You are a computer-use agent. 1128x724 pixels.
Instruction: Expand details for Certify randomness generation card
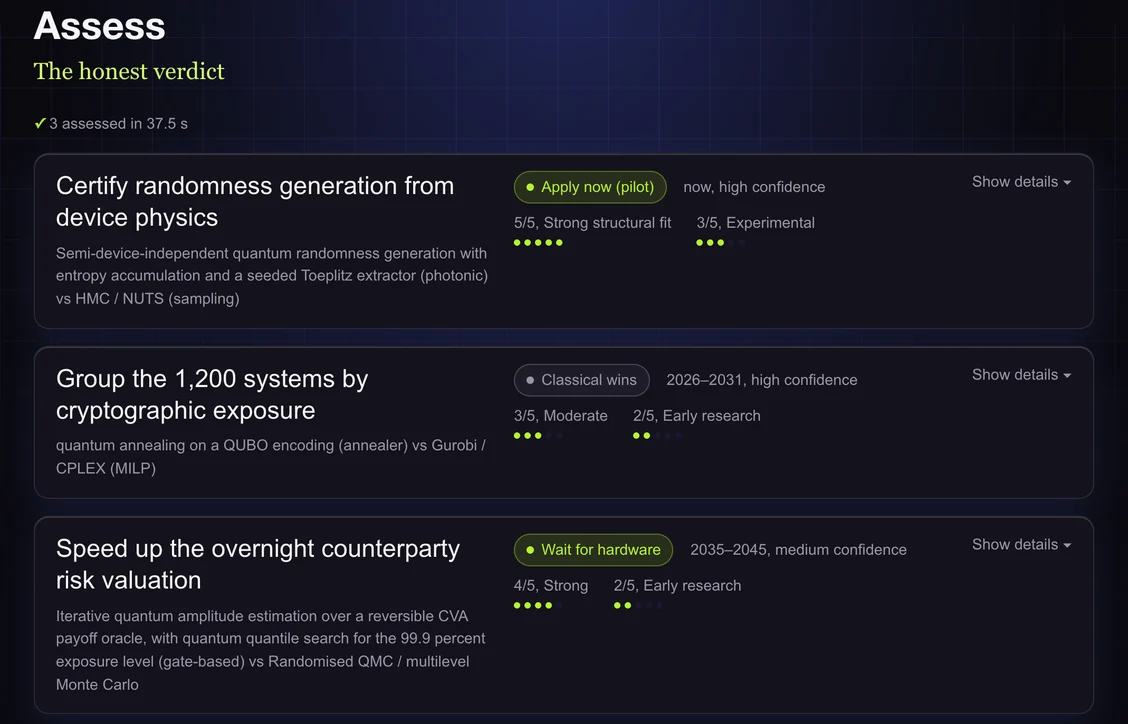pyautogui.click(x=1022, y=182)
